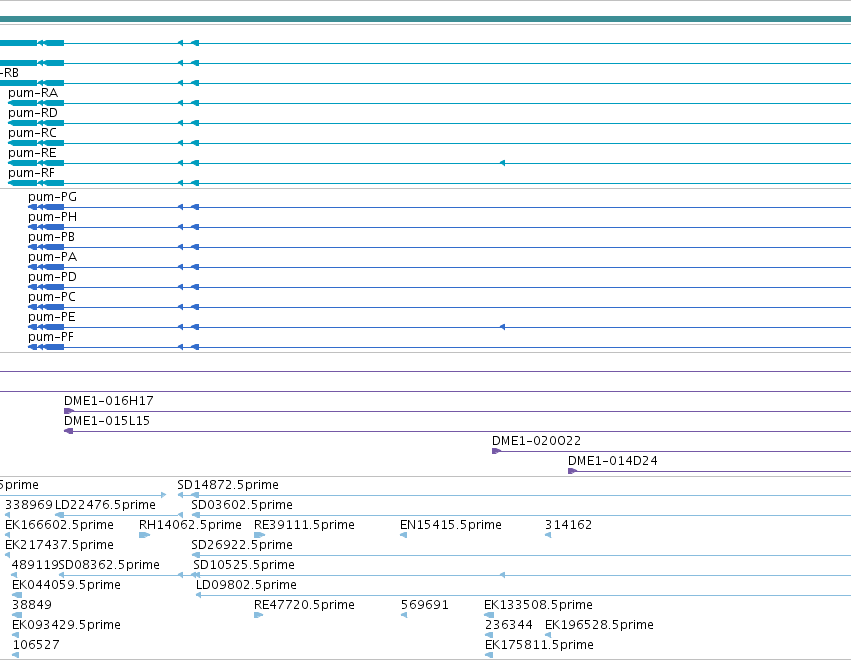Select the pum-PE protein label
This screenshot has width=851, height=660.
(x=52, y=318)
